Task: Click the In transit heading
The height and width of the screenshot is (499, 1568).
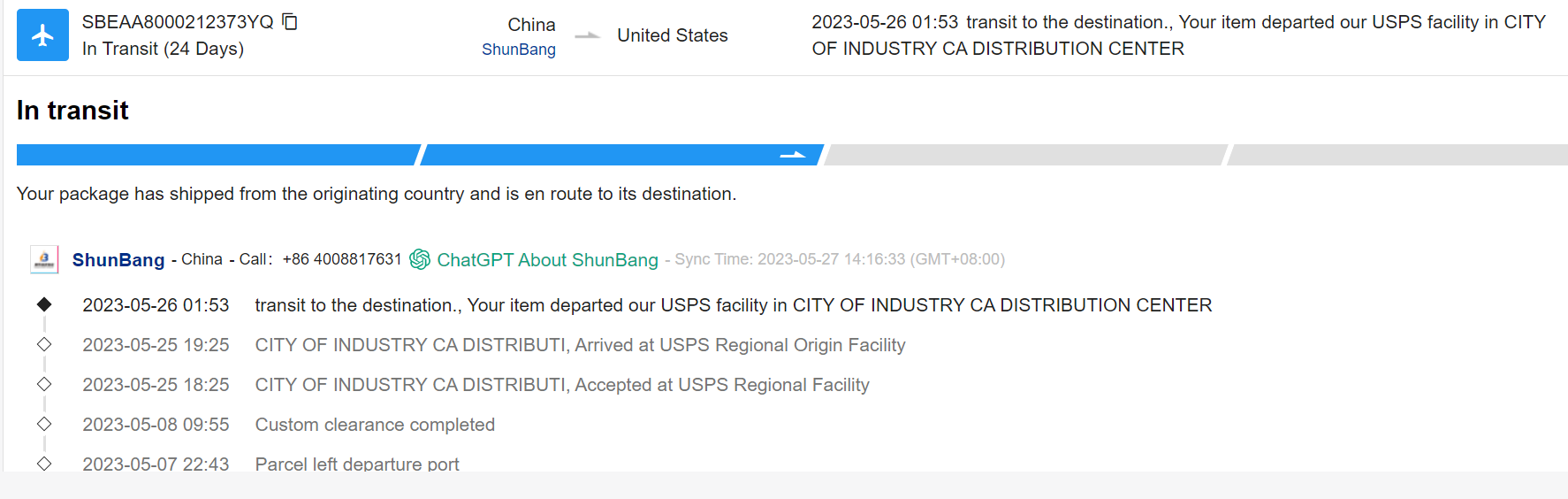Action: coord(72,111)
